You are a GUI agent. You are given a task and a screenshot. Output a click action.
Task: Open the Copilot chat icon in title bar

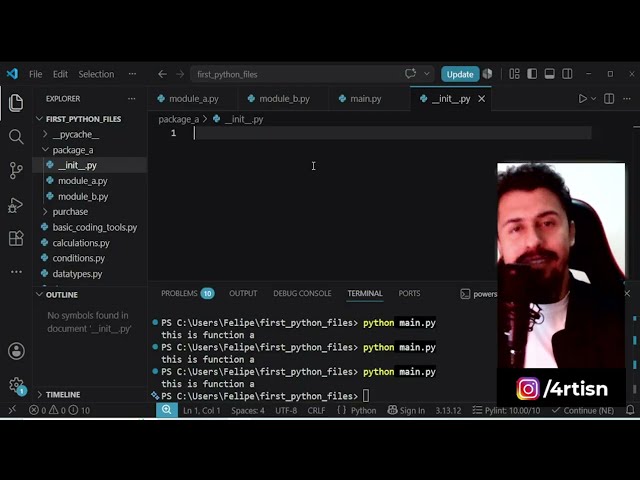tap(410, 74)
